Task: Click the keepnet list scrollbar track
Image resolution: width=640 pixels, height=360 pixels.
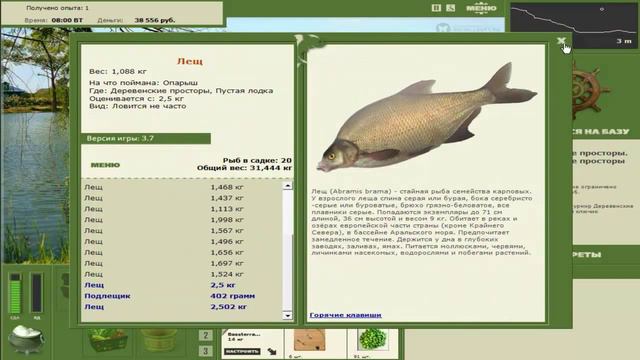Action: coord(288,250)
